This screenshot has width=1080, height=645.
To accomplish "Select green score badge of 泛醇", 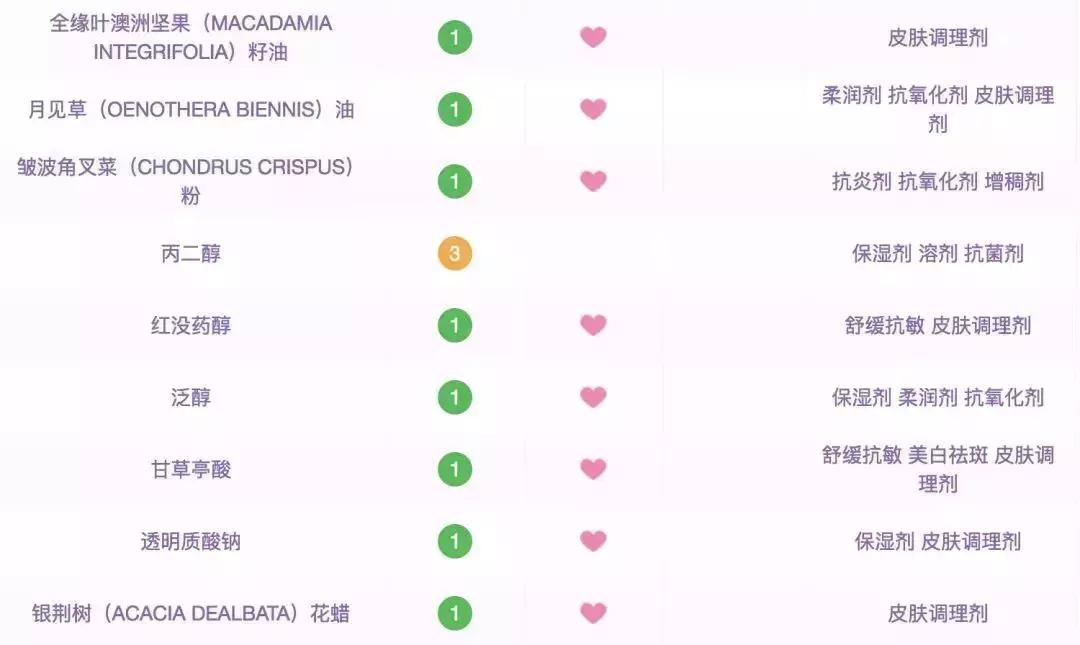I will (x=454, y=397).
